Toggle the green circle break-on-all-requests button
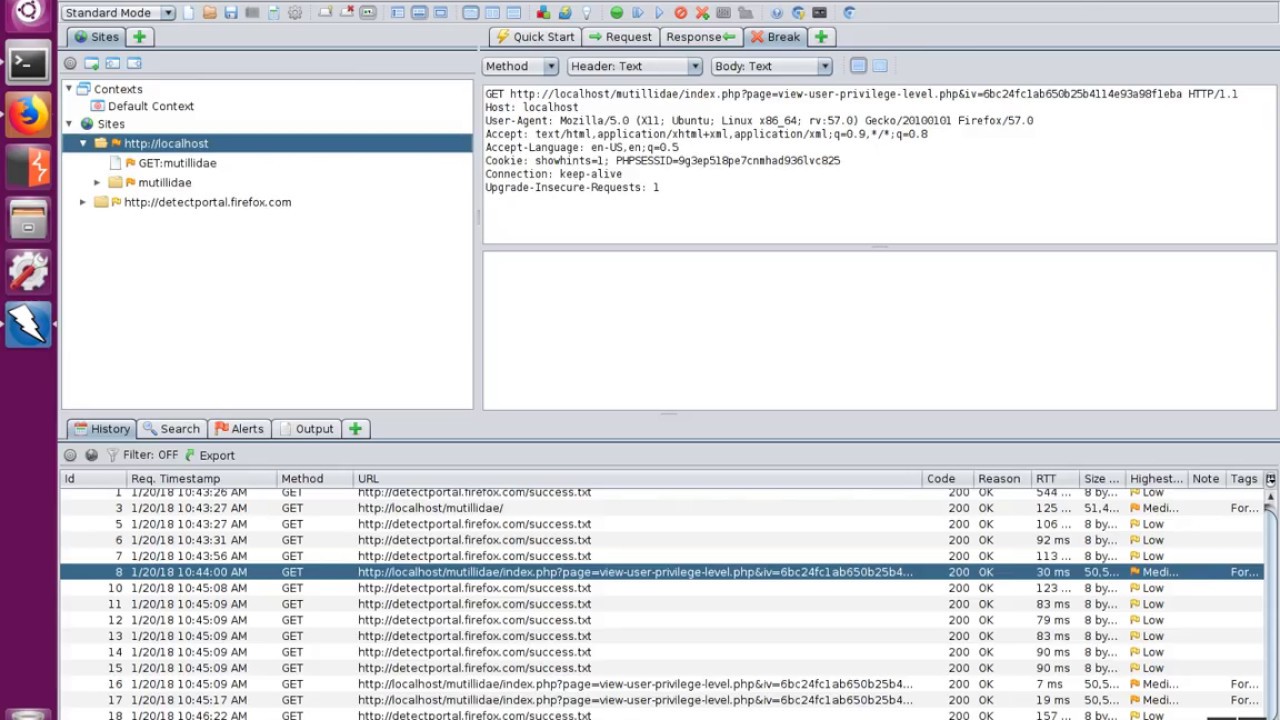 coord(616,13)
